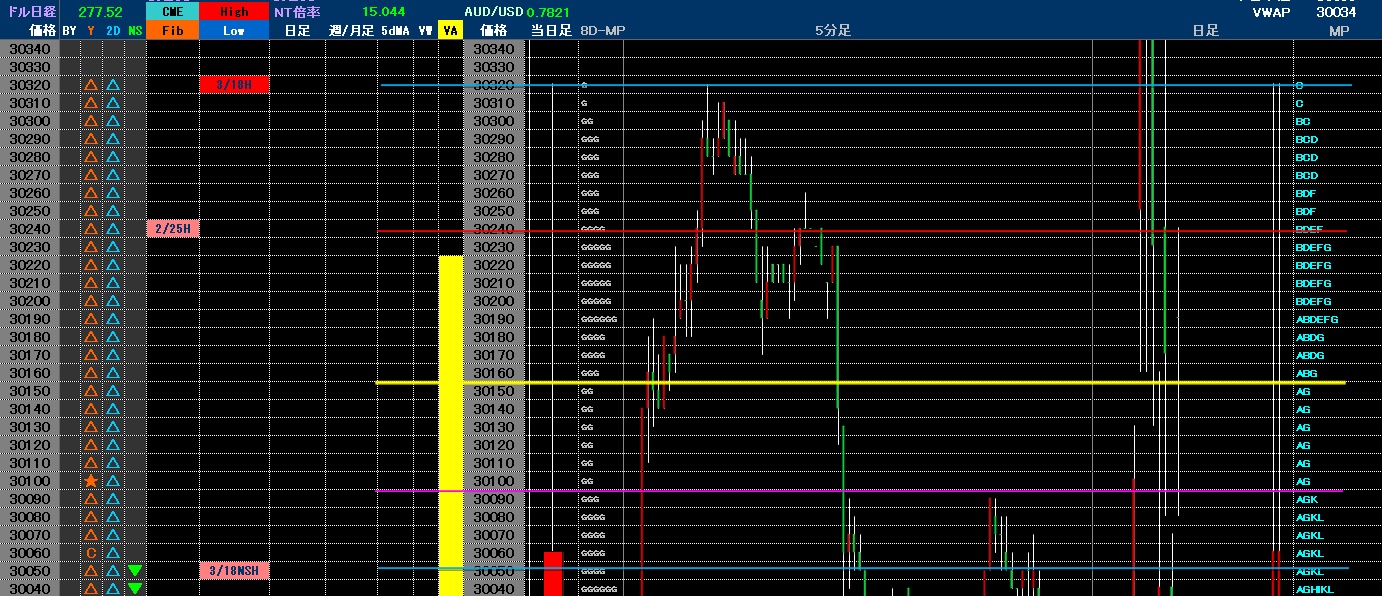The image size is (1382, 596).
Task: Click the AUD/USD value 0.7821
Action: 548,12
